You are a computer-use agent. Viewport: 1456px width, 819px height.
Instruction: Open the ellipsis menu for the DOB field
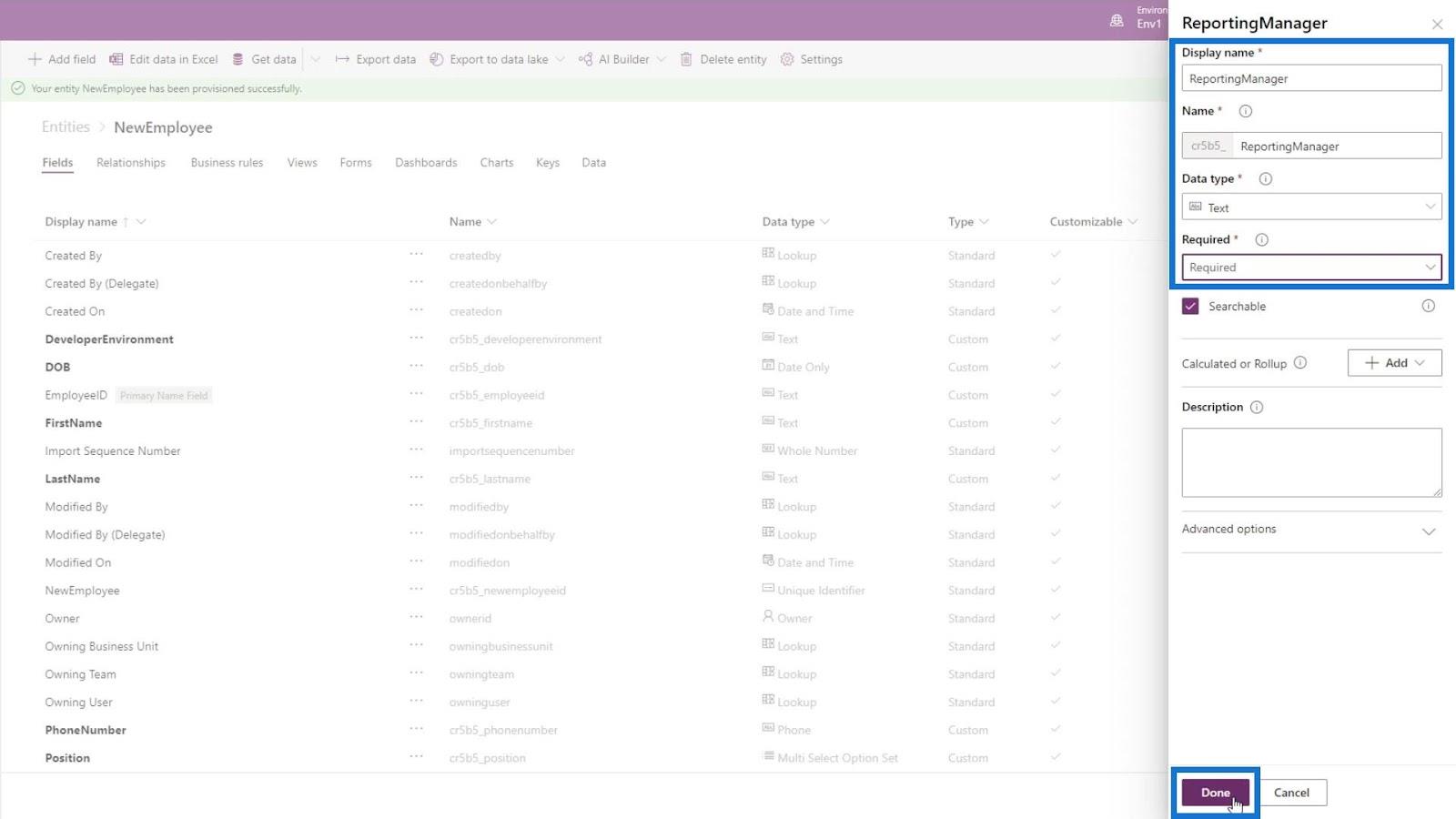416,366
